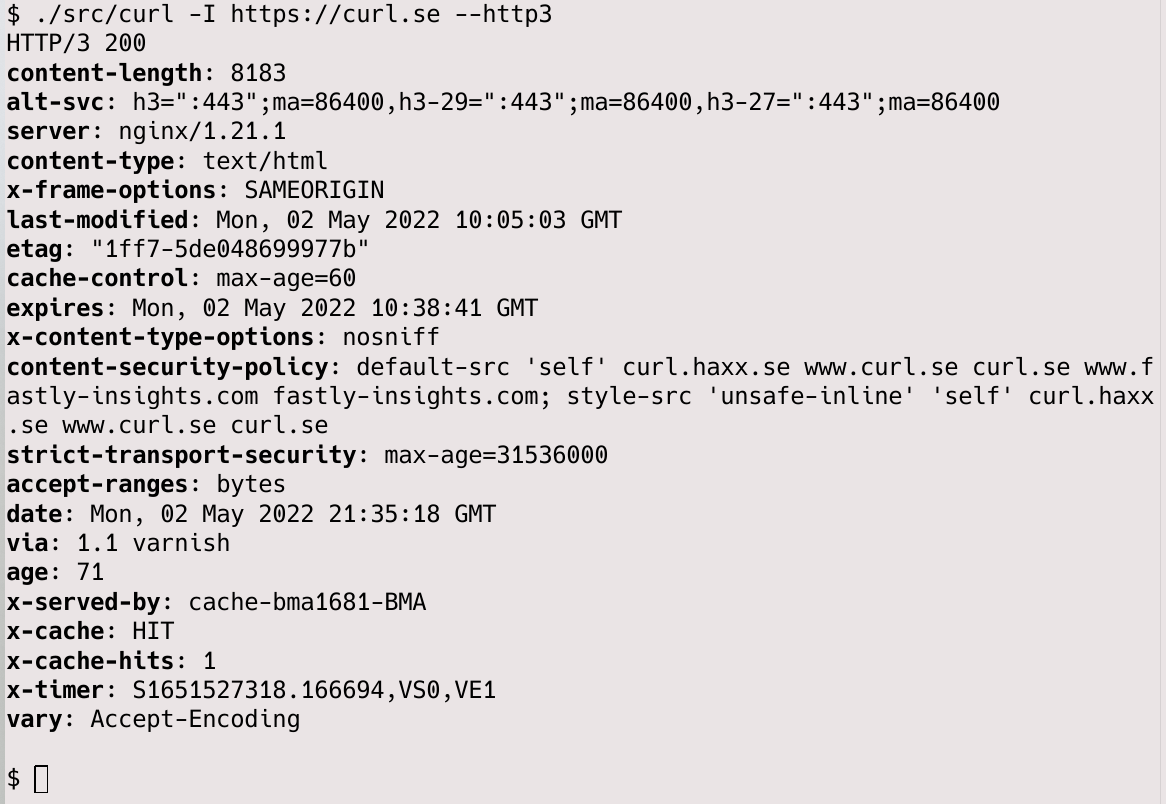Screen dimensions: 1166x804
Task: Click the content-length header name
Action: tap(104, 73)
